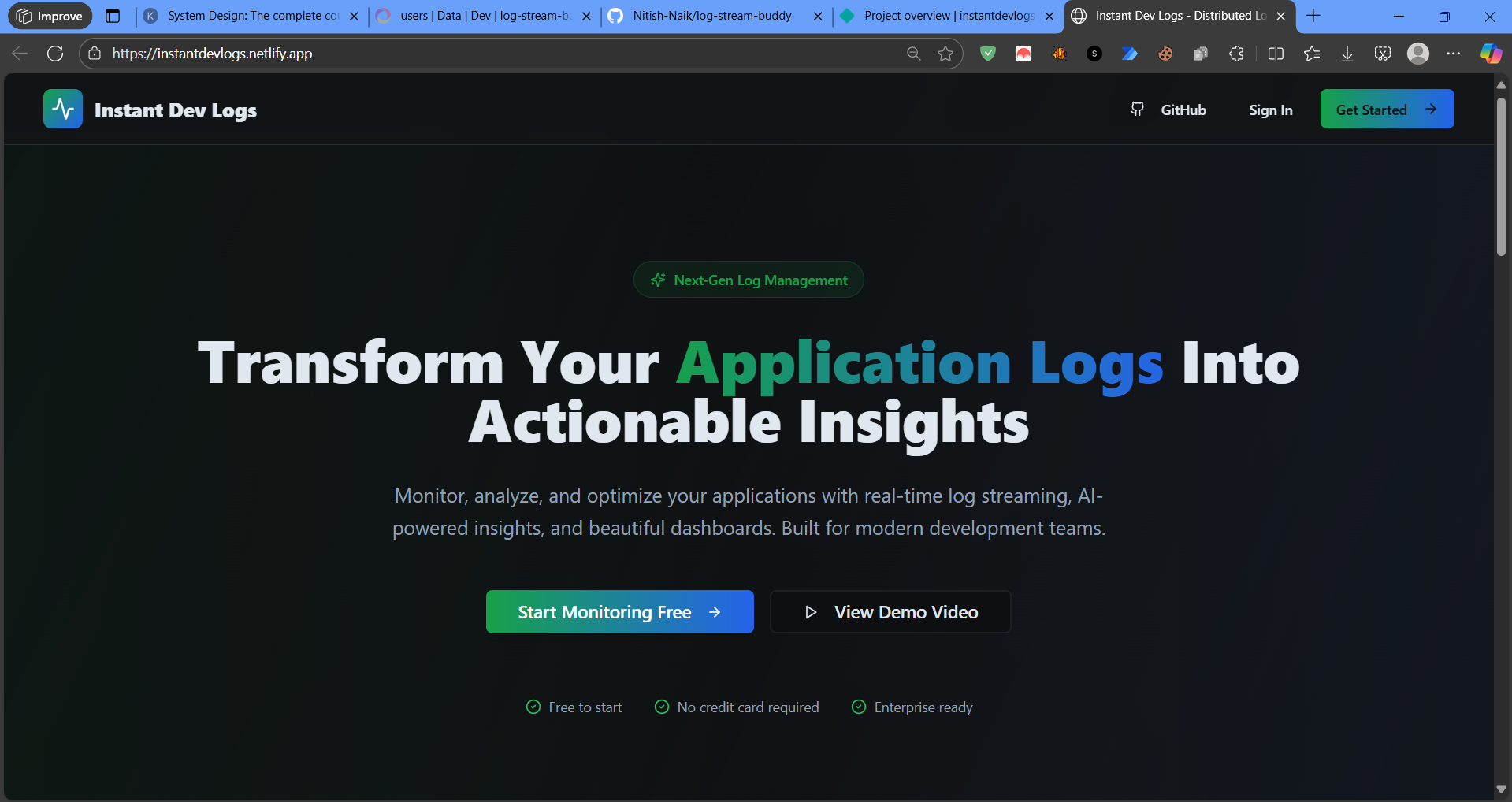
Task: Toggle split screen view icon
Action: pos(1276,54)
